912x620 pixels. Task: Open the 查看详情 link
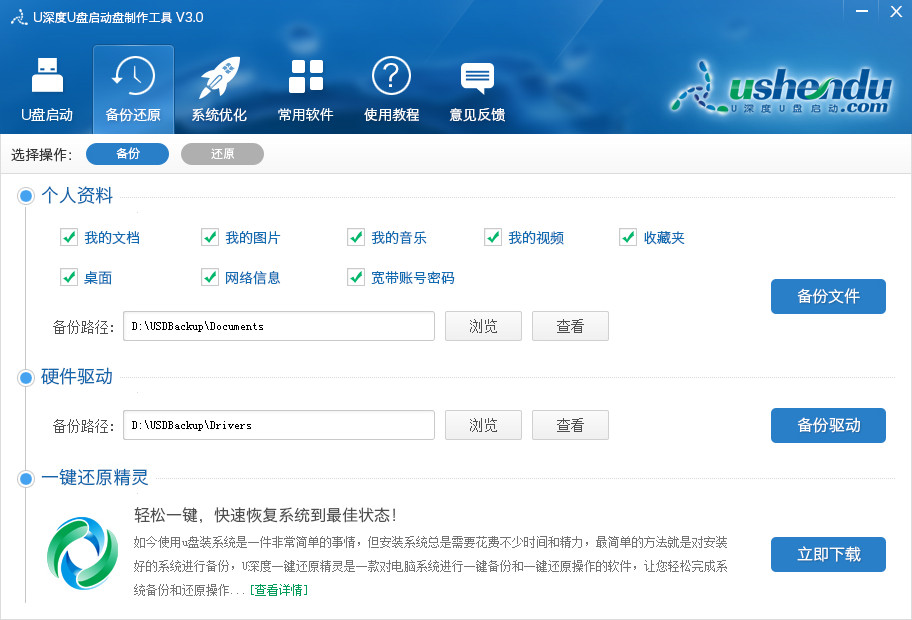coord(279,590)
